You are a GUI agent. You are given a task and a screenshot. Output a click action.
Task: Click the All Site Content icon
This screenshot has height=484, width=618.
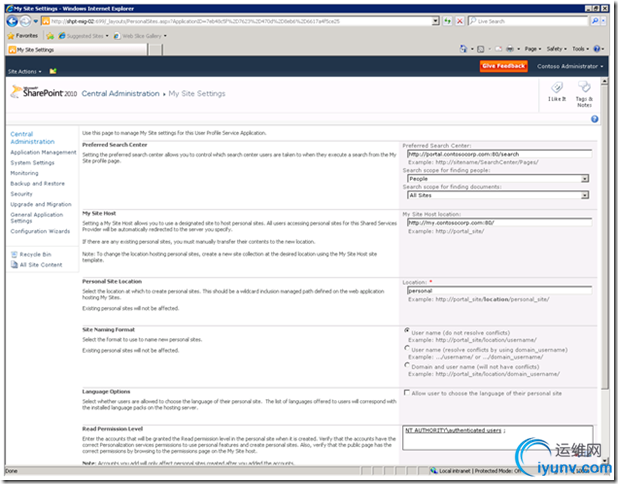(14, 265)
